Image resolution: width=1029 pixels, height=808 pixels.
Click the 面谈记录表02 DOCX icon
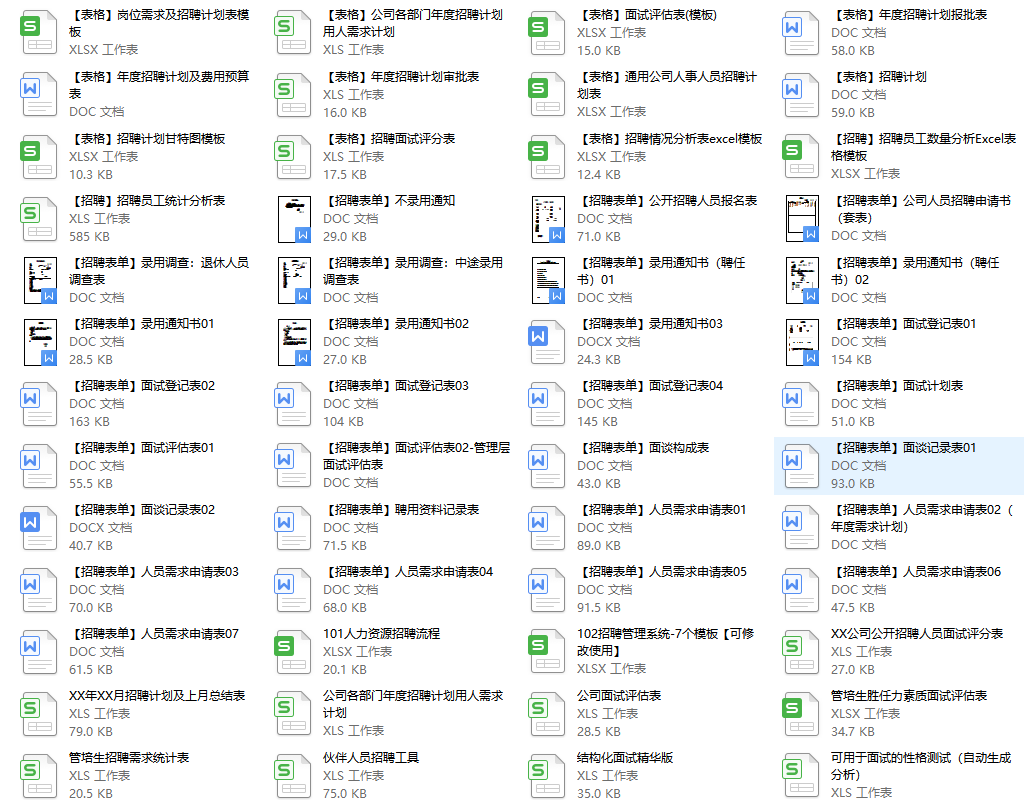(x=39, y=528)
